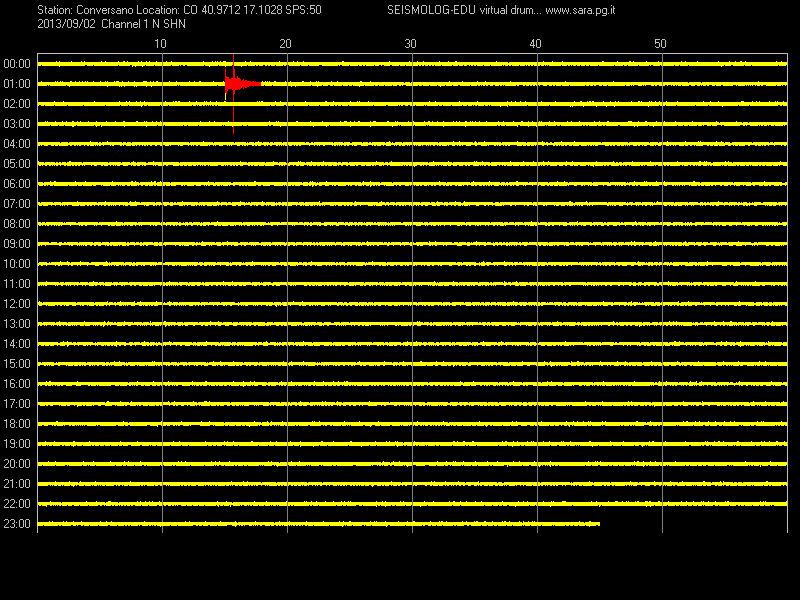Screen dimensions: 800x600
Task: Click the 22:00 hour label
Action: point(17,504)
